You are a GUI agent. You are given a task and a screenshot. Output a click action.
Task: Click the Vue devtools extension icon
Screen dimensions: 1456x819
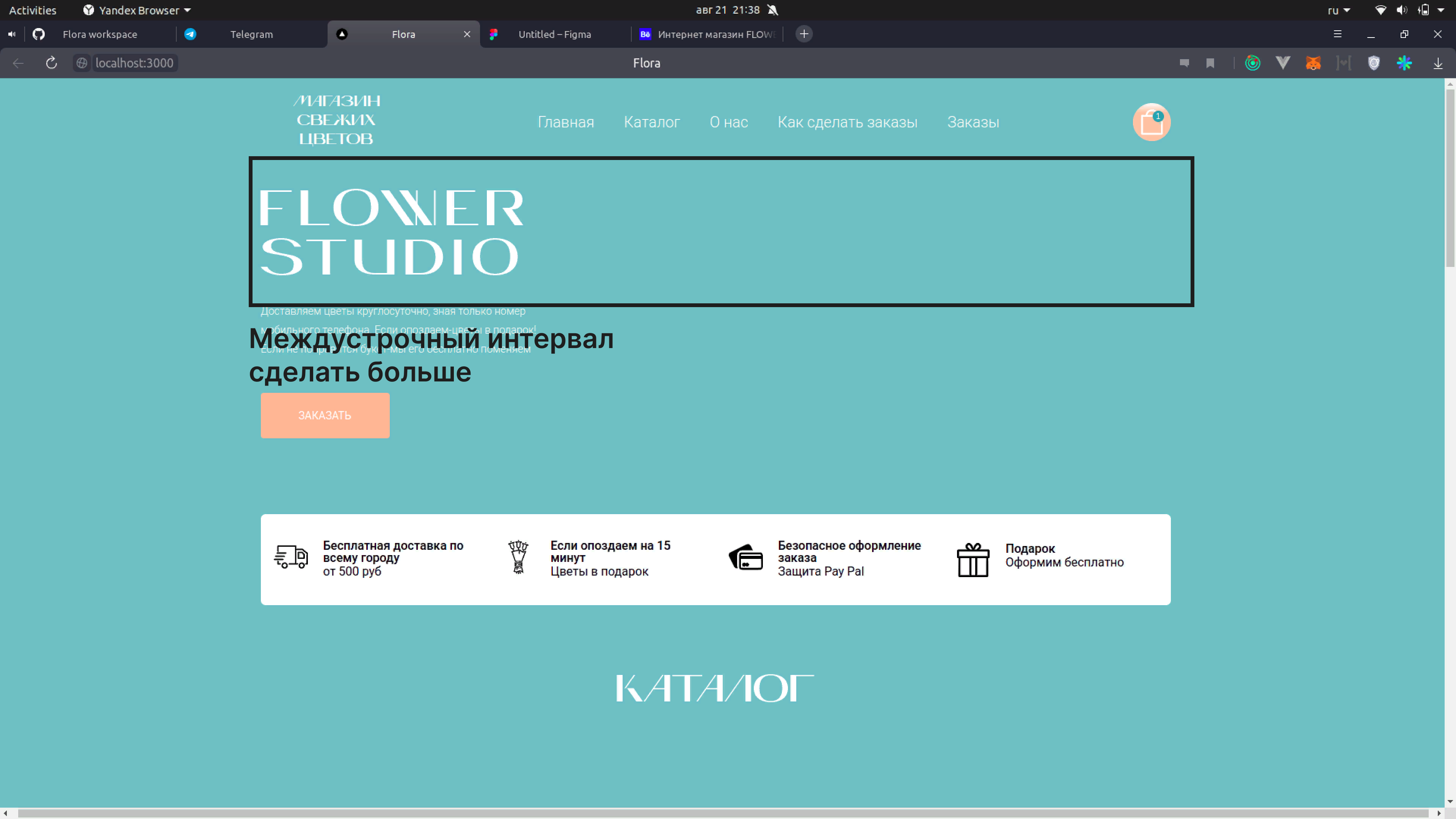coord(1282,63)
